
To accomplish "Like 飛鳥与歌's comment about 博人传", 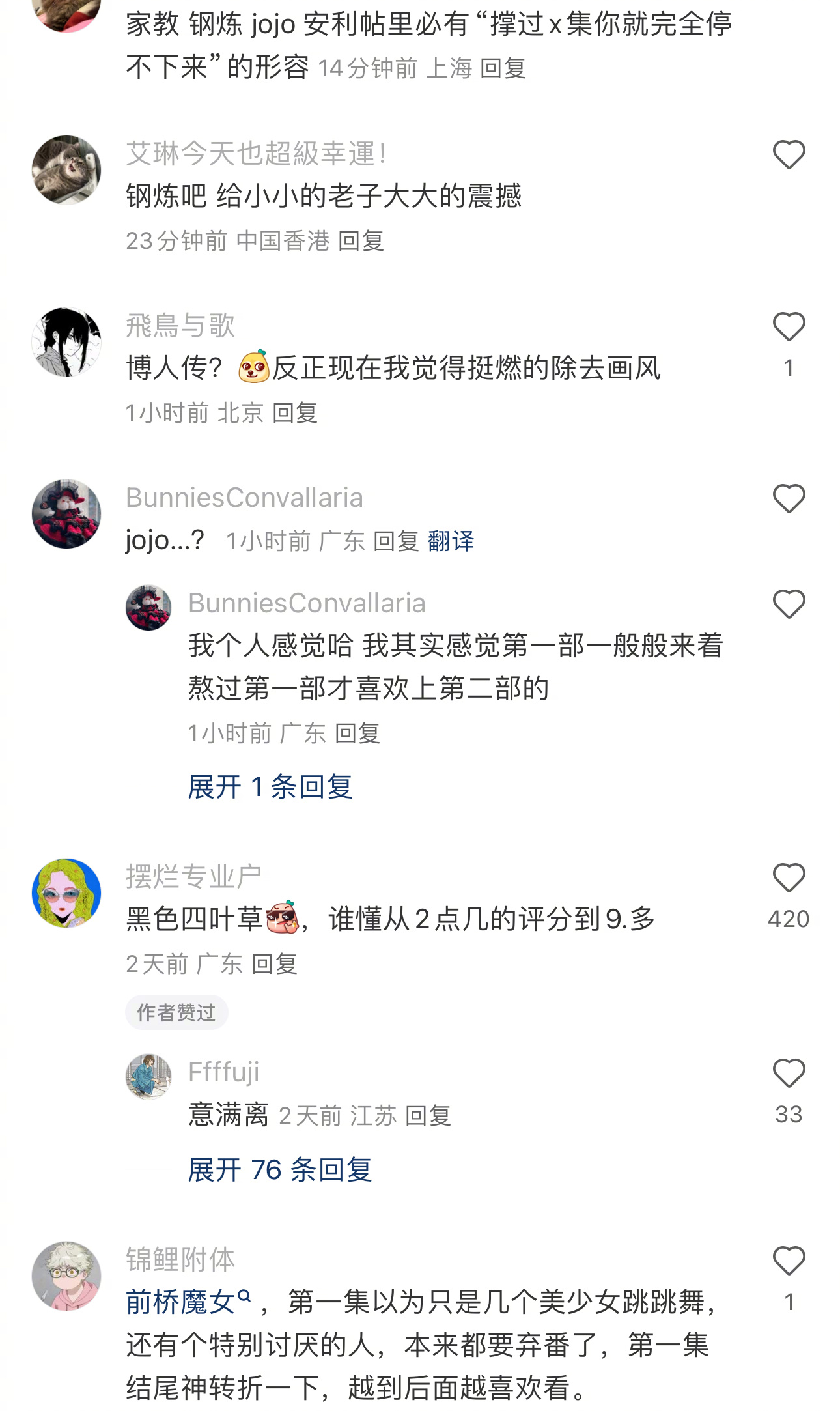I will coord(789,327).
